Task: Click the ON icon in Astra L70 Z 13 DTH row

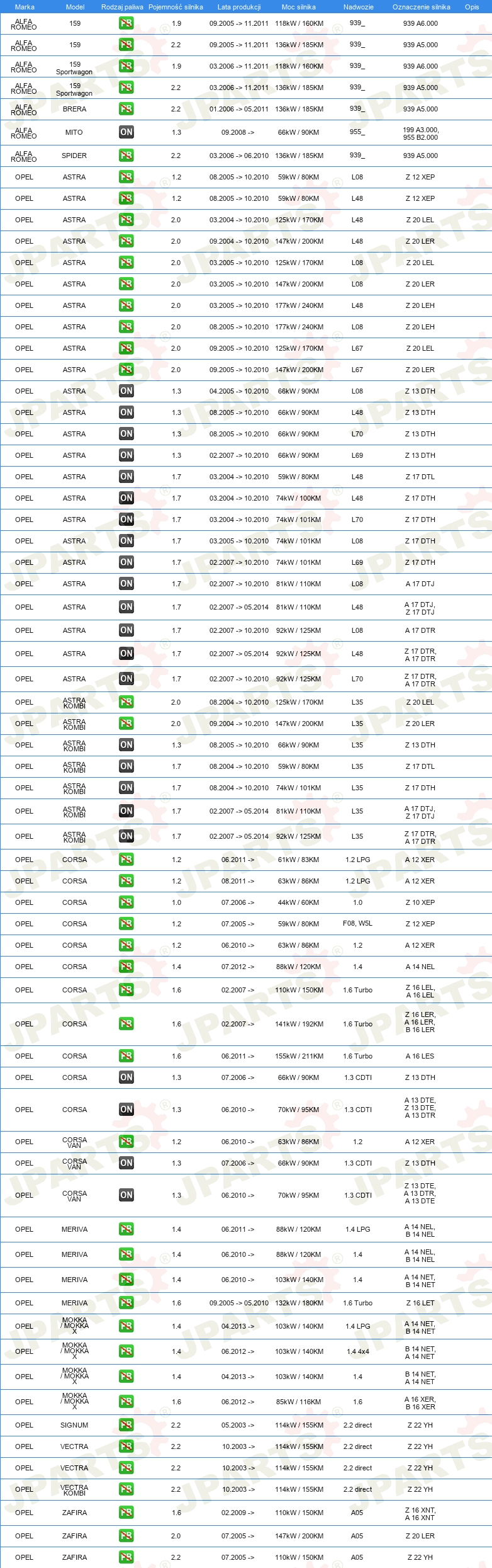Action: (x=126, y=434)
